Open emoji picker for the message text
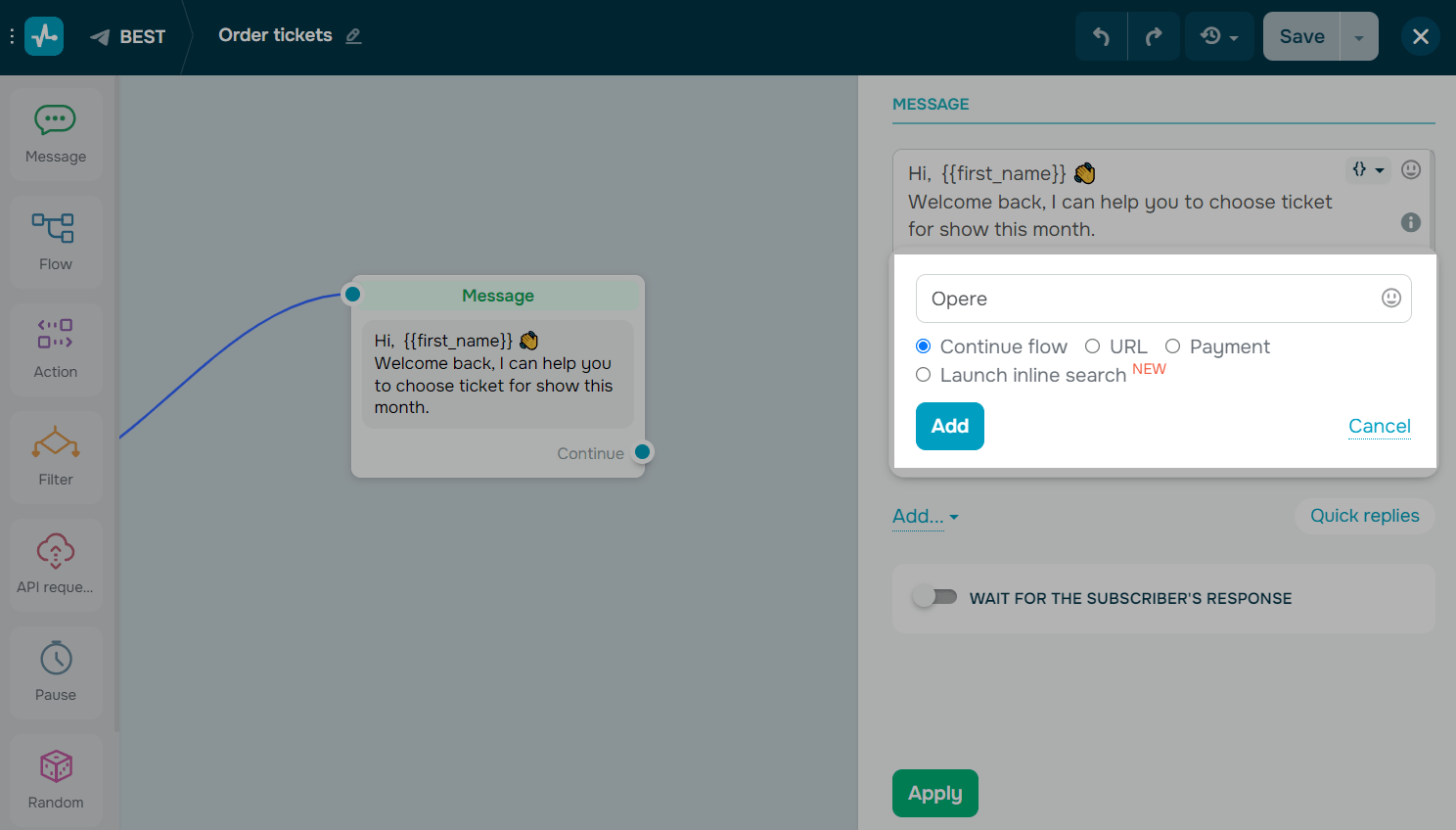Viewport: 1456px width, 830px height. click(1411, 169)
